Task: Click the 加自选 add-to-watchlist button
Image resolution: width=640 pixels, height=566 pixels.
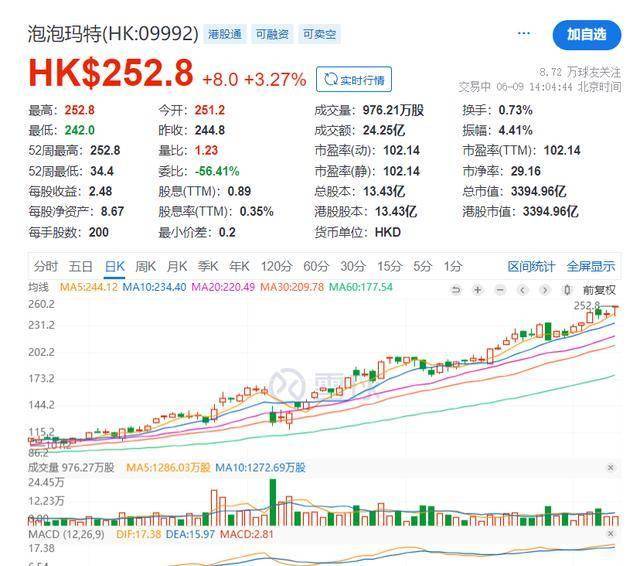Action: pyautogui.click(x=587, y=35)
